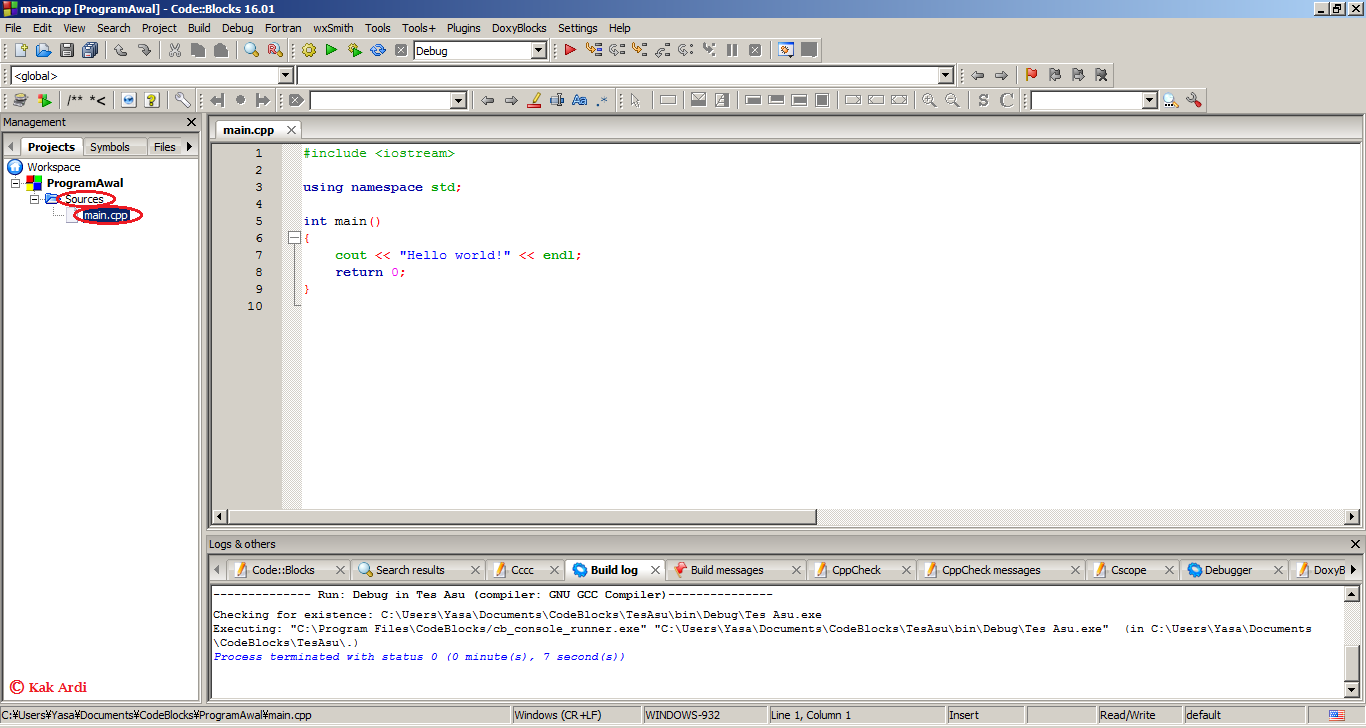Abort compilation with the X icon
This screenshot has width=1366, height=728.
[x=400, y=49]
